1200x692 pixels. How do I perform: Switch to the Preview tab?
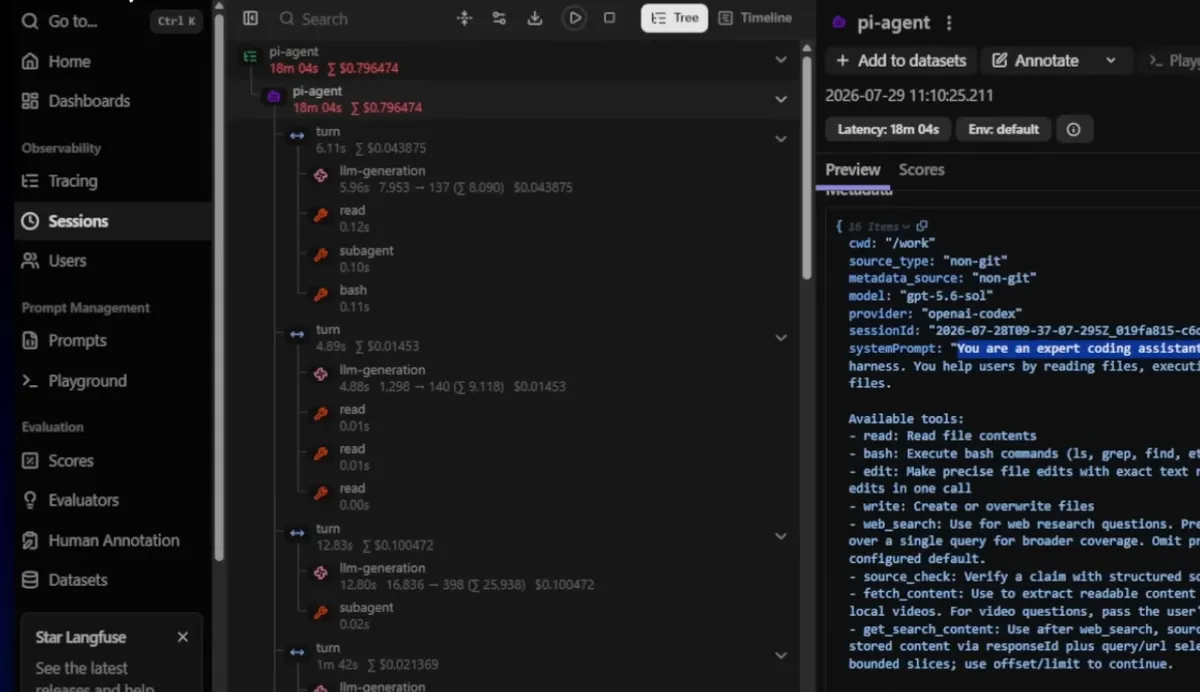pyautogui.click(x=853, y=170)
